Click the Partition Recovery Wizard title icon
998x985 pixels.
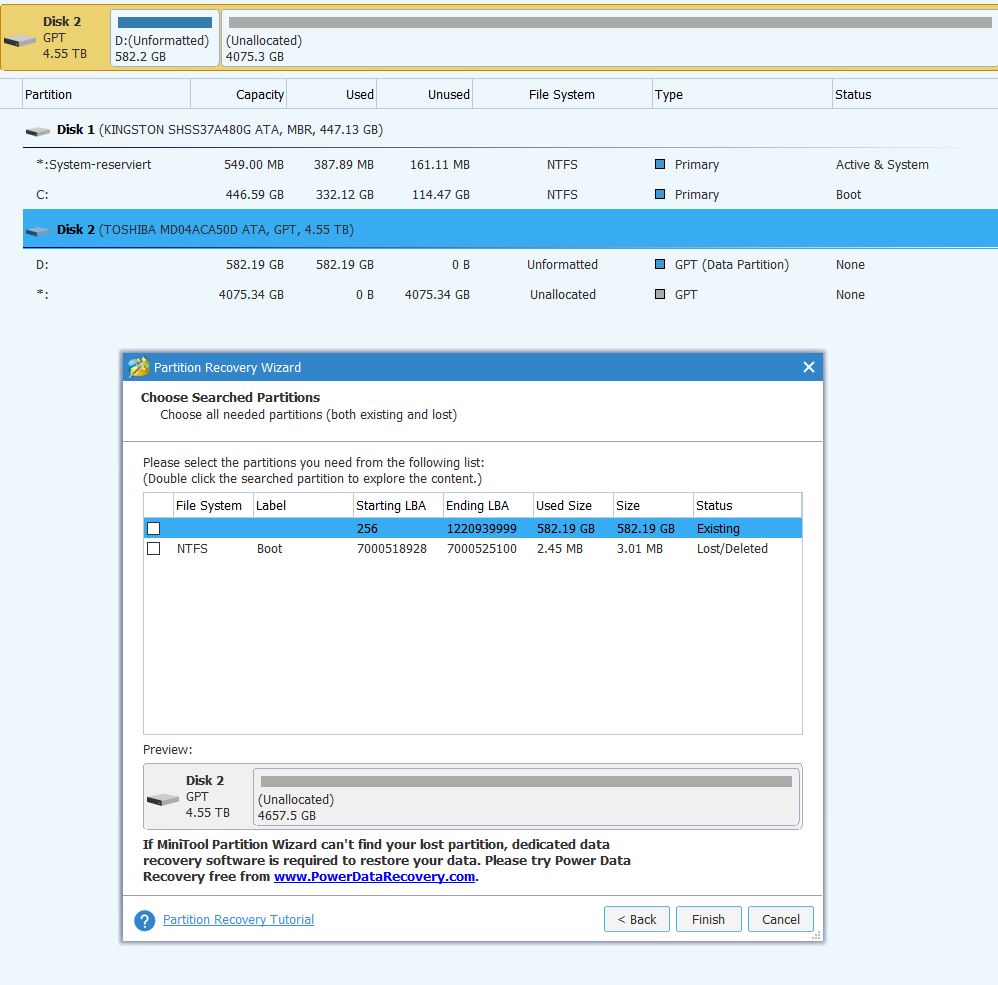point(138,367)
